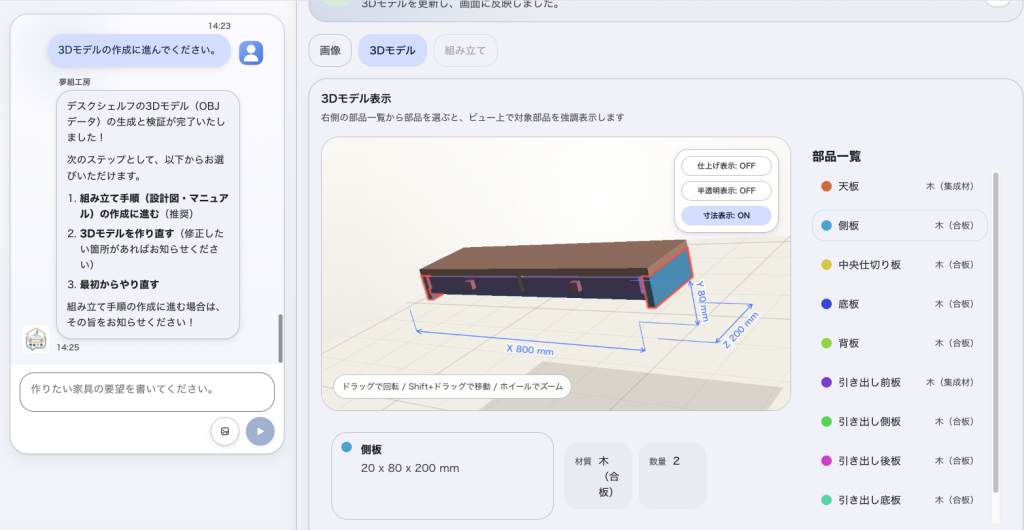Click the 夢組工房 assistant avatar icon

36,339
